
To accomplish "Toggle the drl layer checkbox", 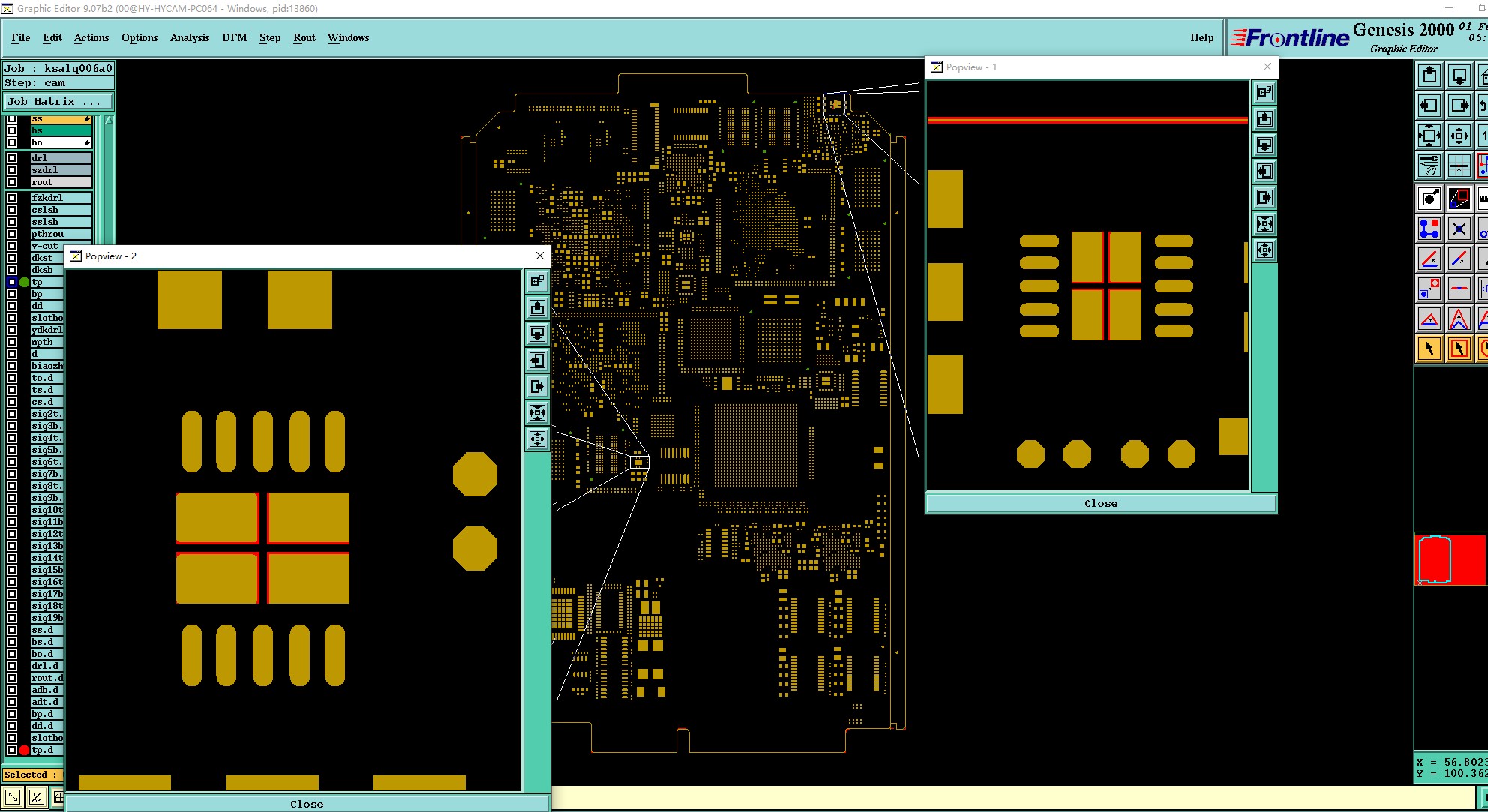I will (12, 158).
